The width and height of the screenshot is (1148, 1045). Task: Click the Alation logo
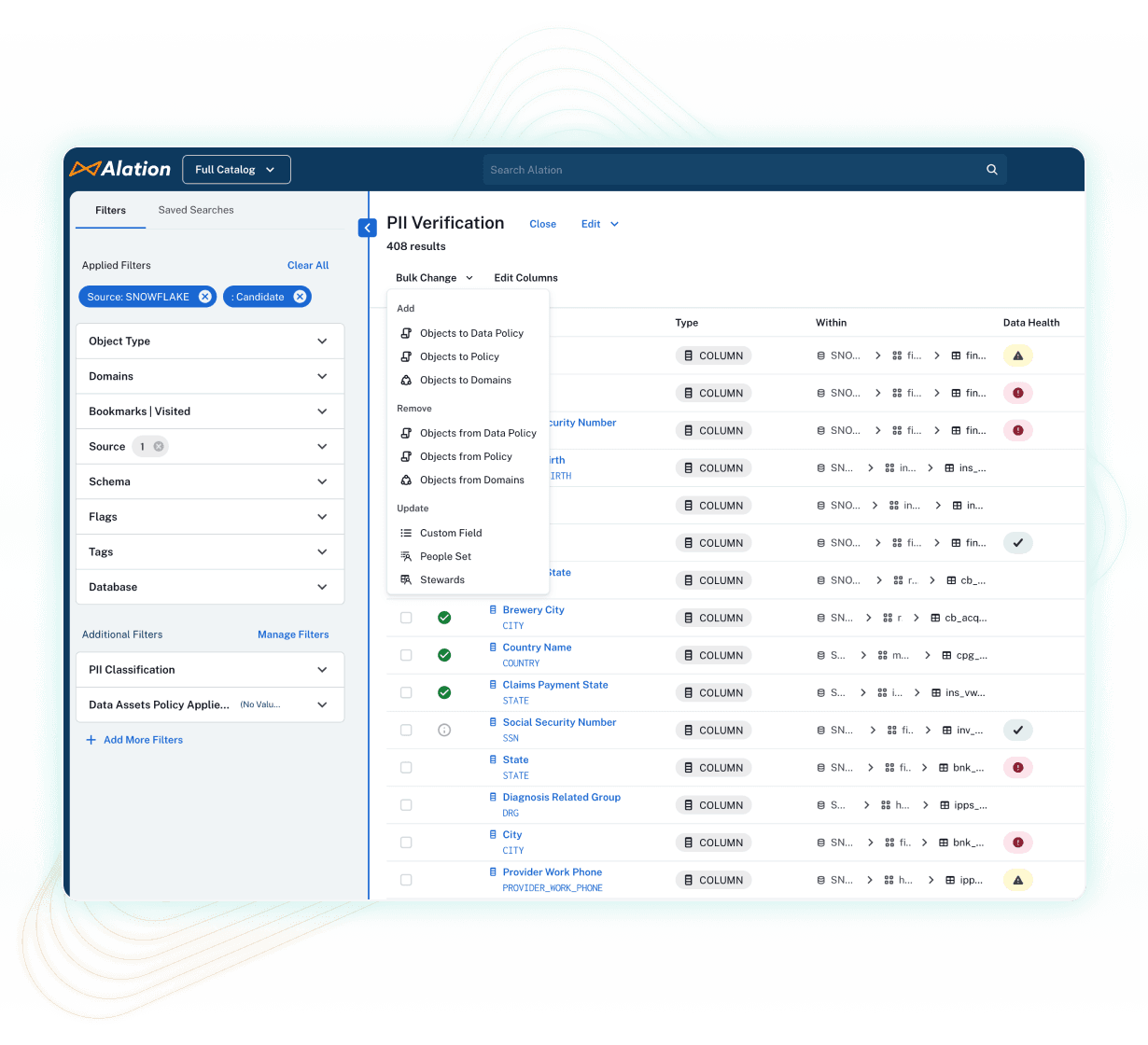tap(119, 169)
